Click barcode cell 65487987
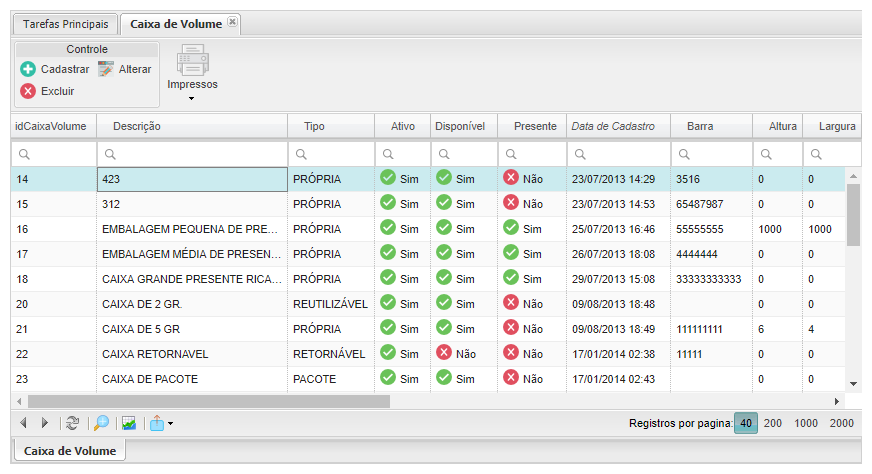 point(712,204)
